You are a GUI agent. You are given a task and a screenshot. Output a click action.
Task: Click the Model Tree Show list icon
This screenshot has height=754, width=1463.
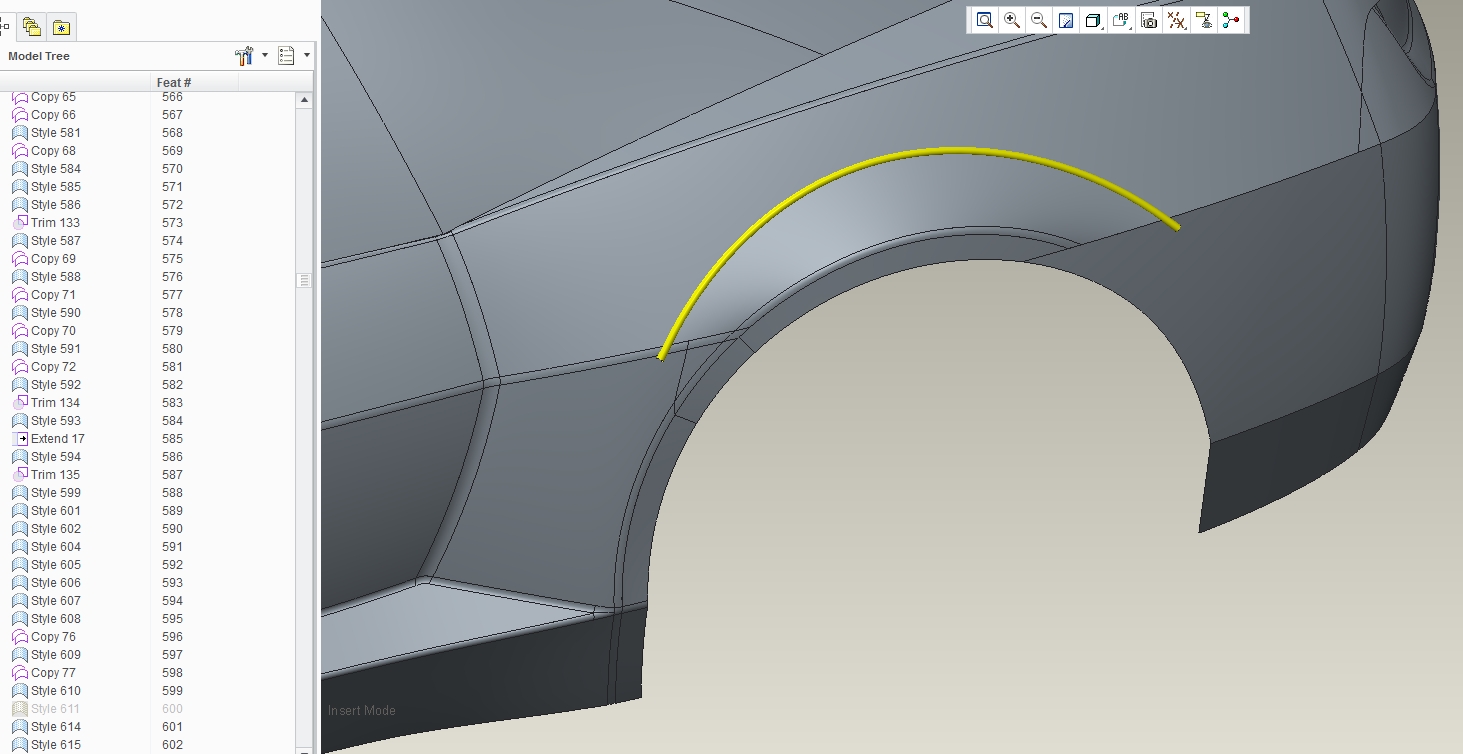tap(286, 56)
